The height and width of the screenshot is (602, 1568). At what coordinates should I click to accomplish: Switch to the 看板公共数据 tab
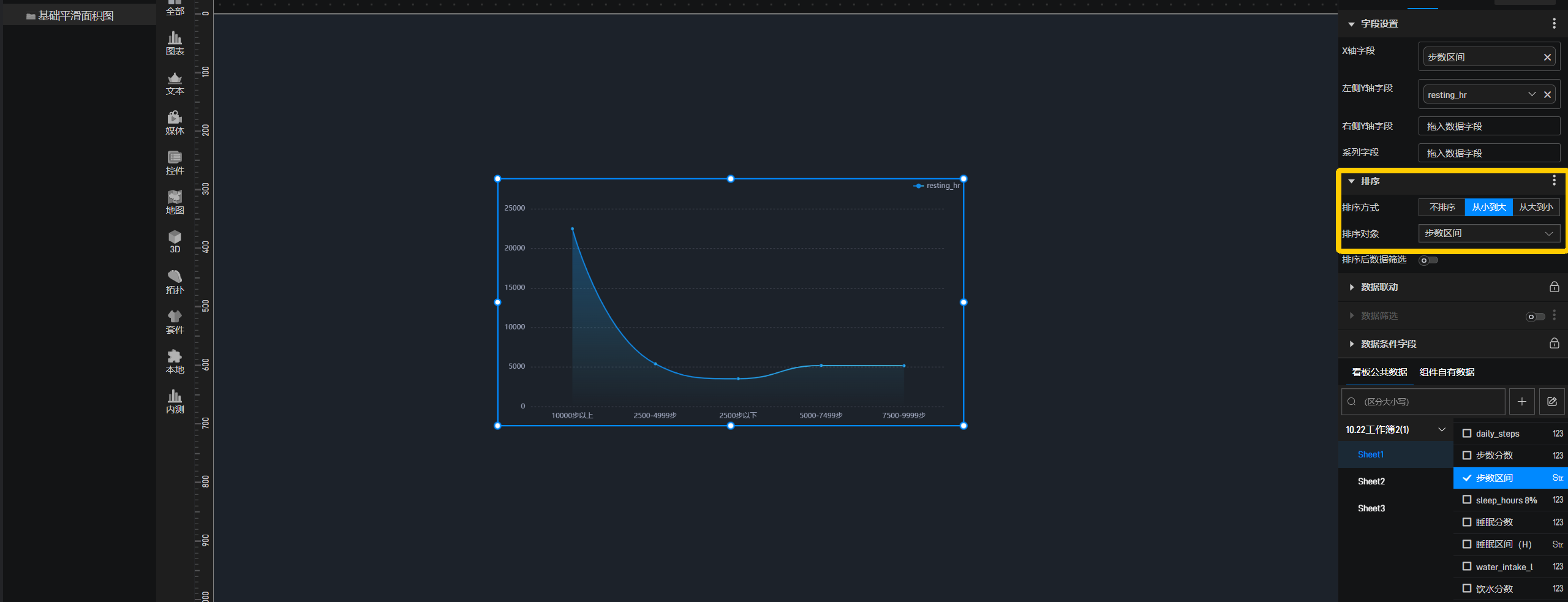point(1379,372)
